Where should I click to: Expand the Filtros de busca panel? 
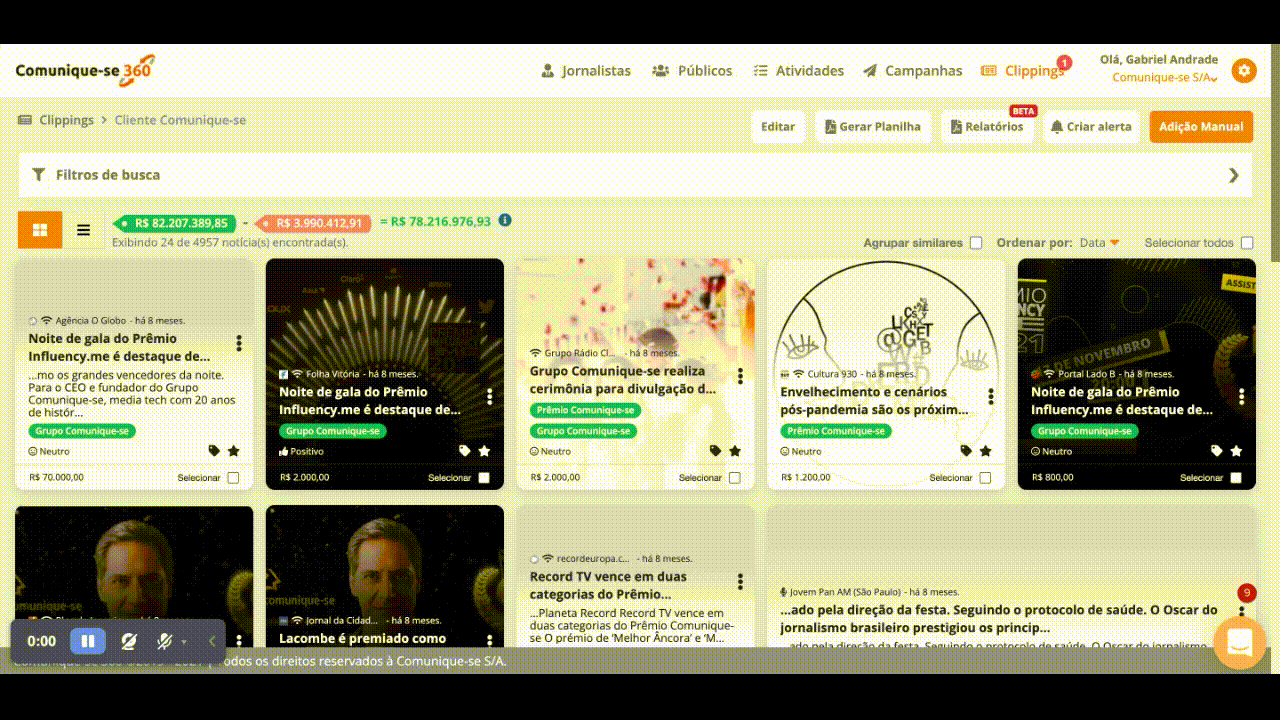(636, 175)
